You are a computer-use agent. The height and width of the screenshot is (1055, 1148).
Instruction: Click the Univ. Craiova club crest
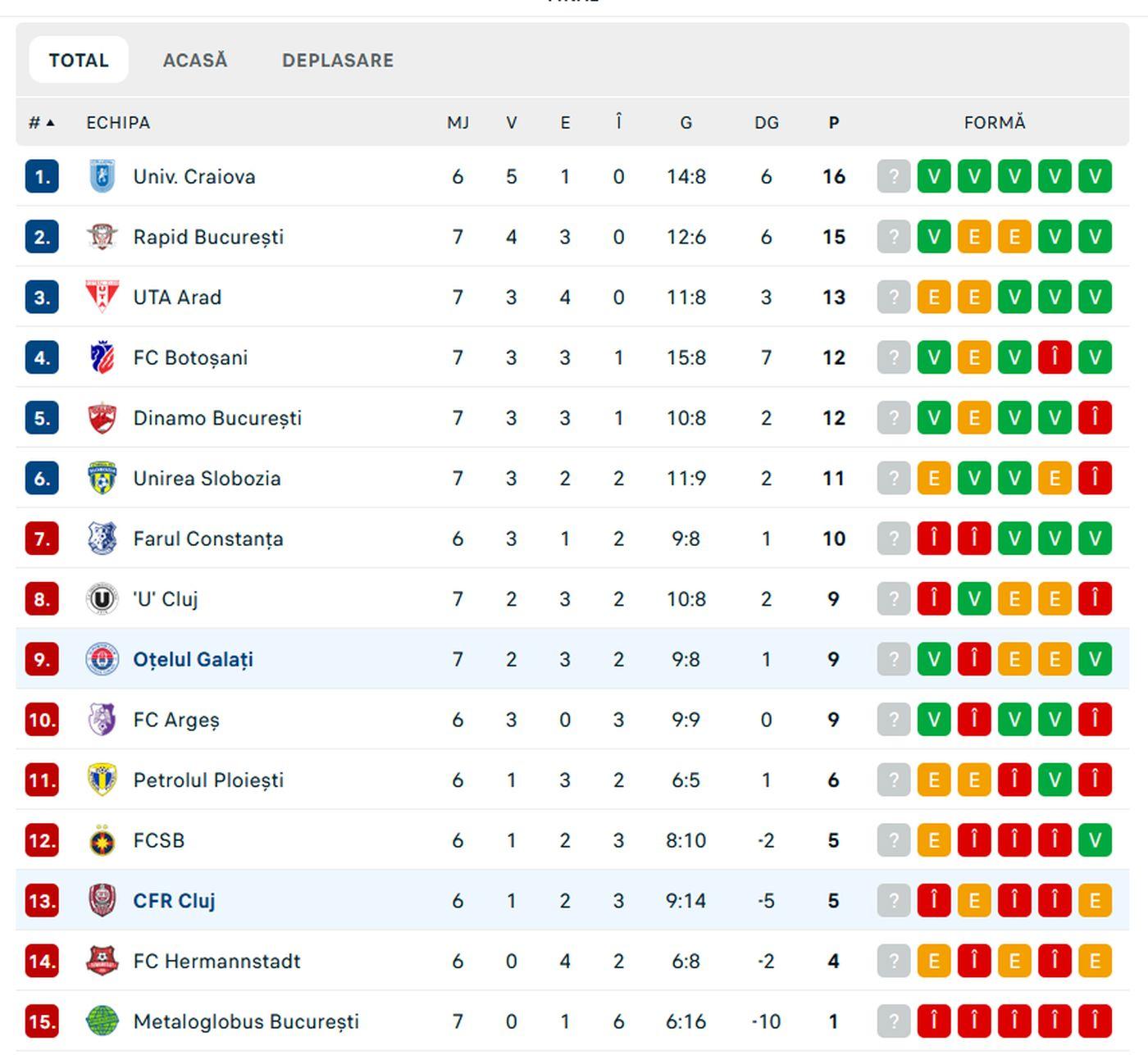pyautogui.click(x=102, y=177)
